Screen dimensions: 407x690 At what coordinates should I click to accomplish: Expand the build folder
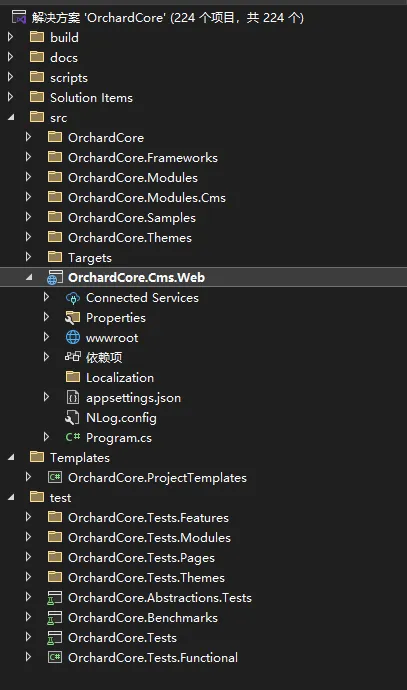click(x=11, y=37)
